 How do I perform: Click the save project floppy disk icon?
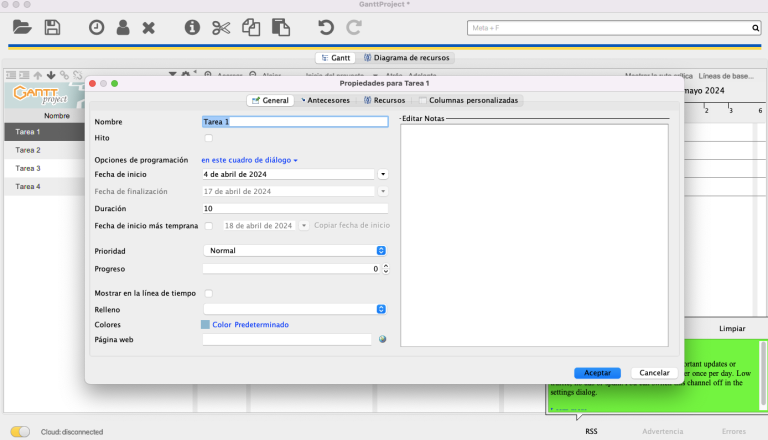click(x=52, y=28)
